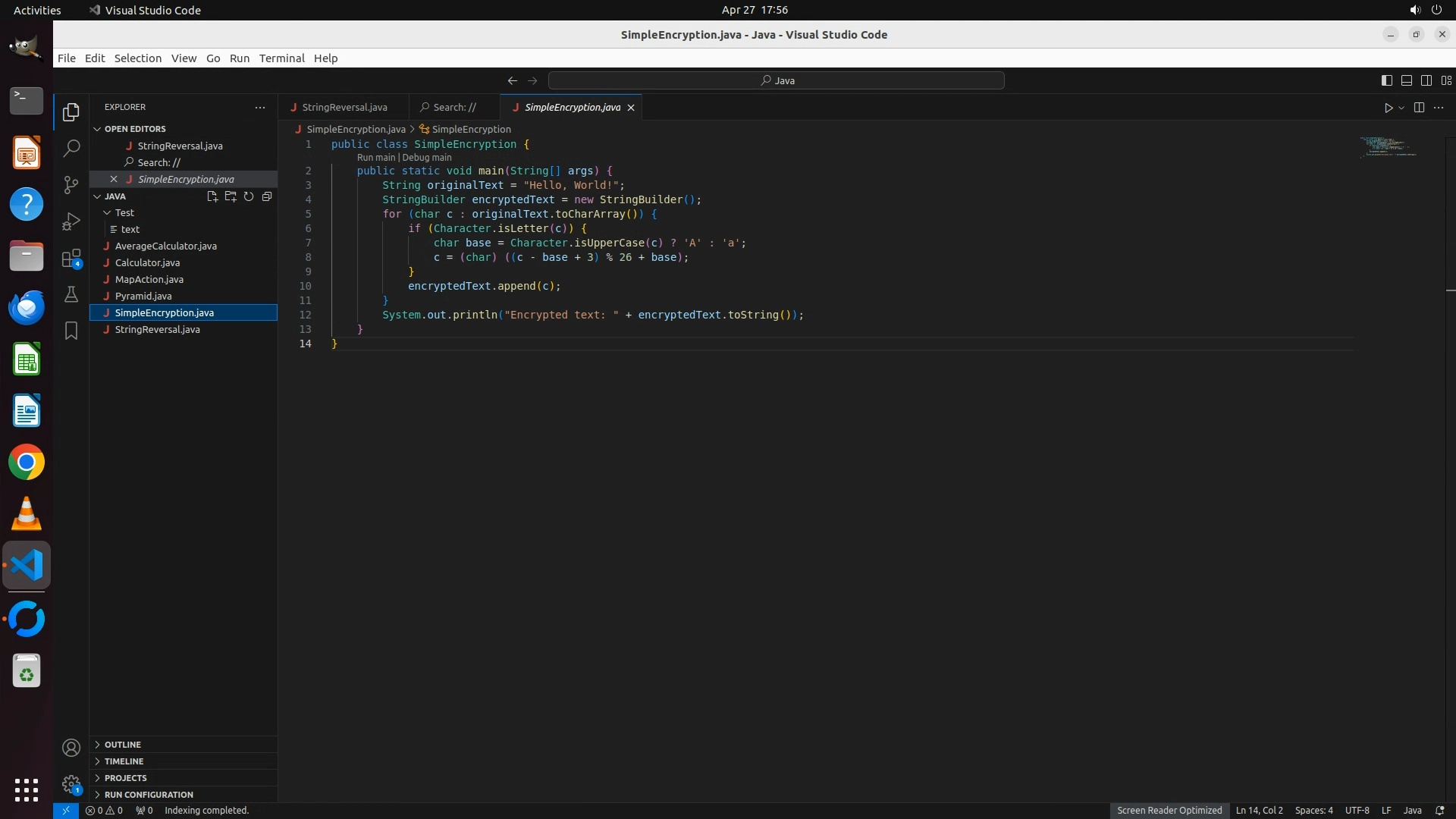Toggle the secondary side bar
The width and height of the screenshot is (1456, 819).
point(1426,80)
